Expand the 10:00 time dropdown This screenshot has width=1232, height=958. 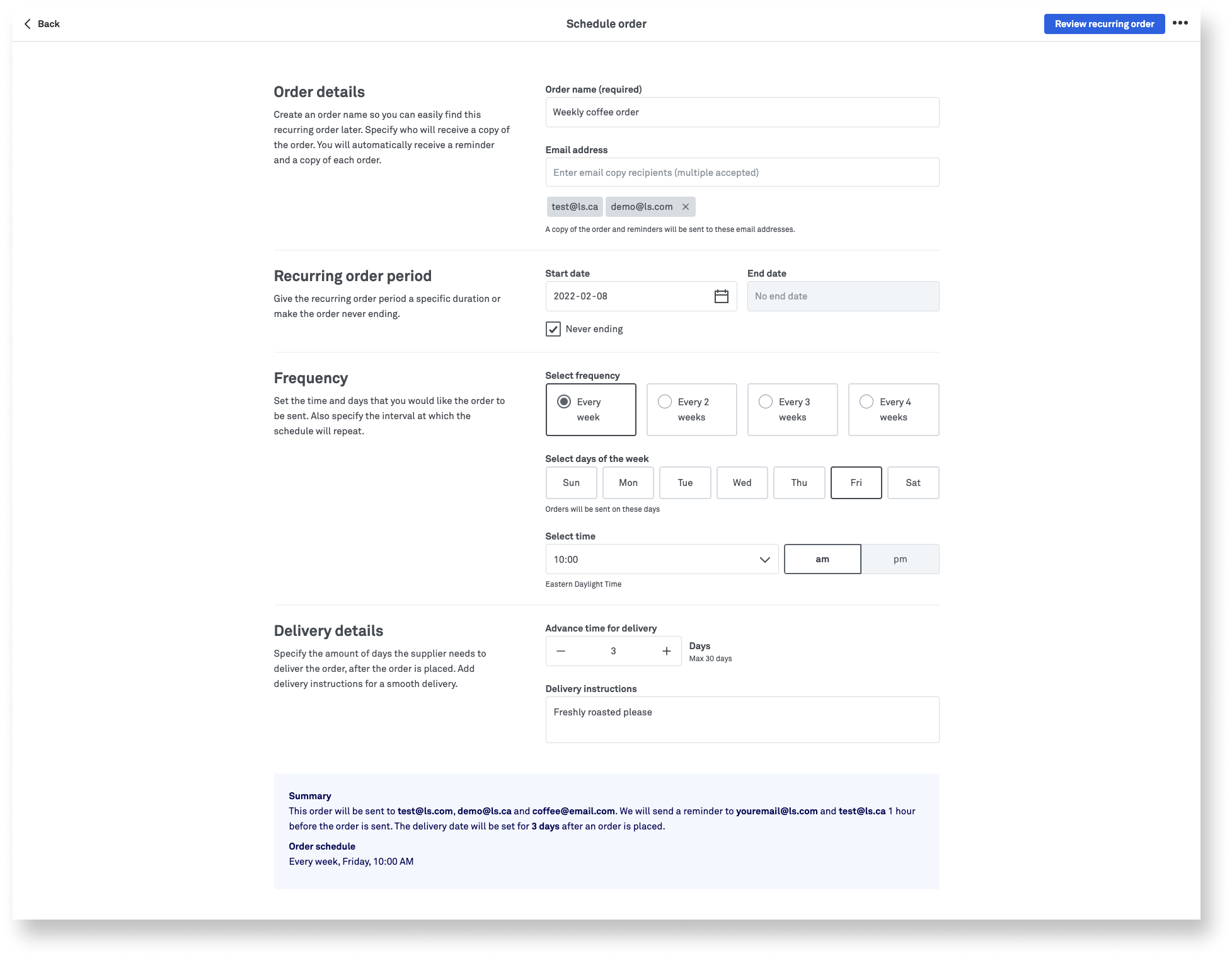coord(662,559)
